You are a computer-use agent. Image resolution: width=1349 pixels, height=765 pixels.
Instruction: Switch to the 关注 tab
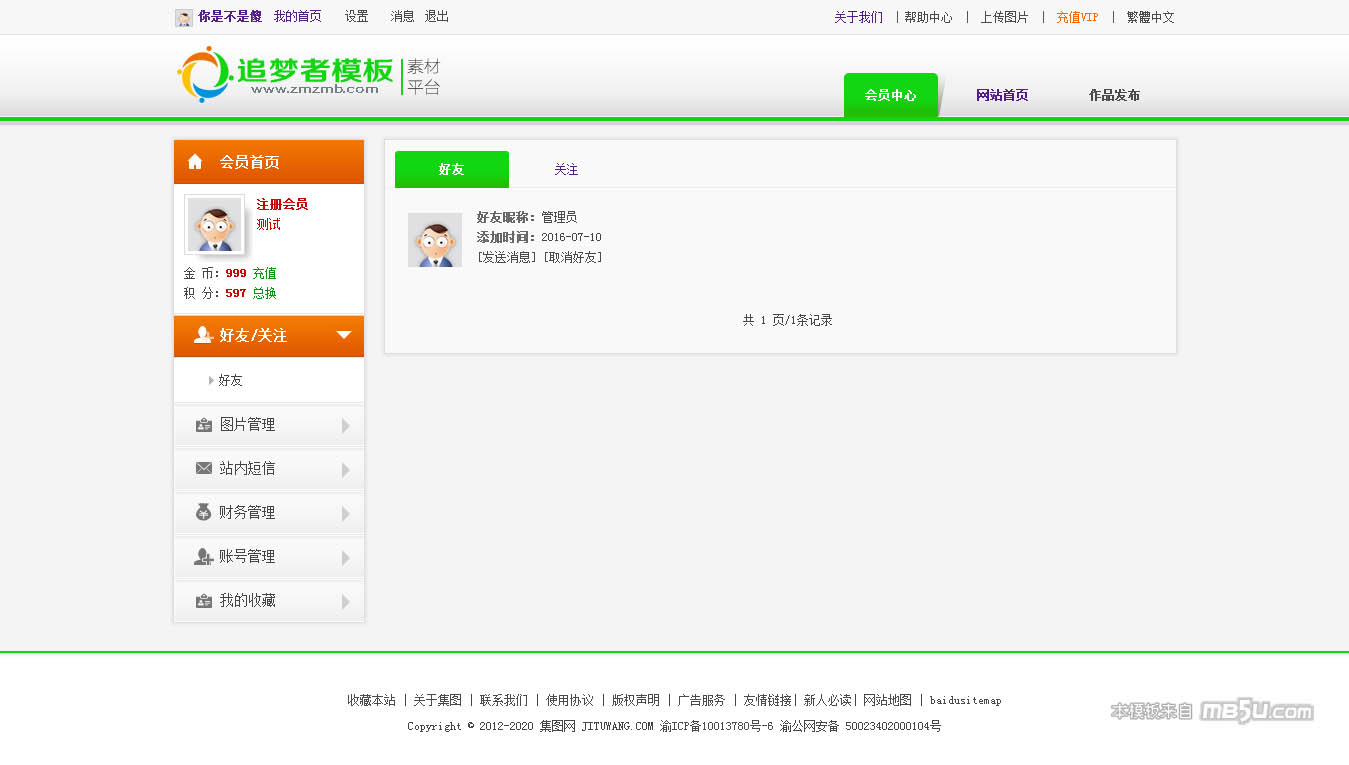566,170
